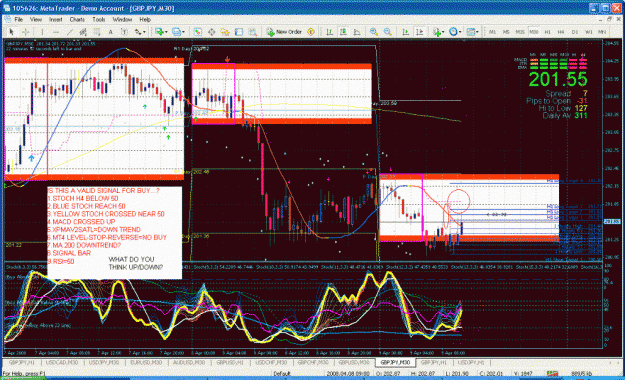Switch chart to Candlesticks mode
625x380 pixels.
(343, 32)
